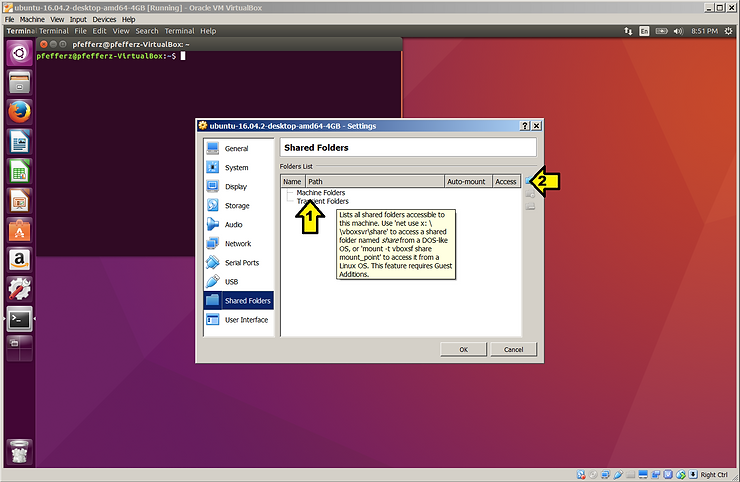Click the hard disk activity status icon
Screen dimensions: 740x482
[581, 474]
